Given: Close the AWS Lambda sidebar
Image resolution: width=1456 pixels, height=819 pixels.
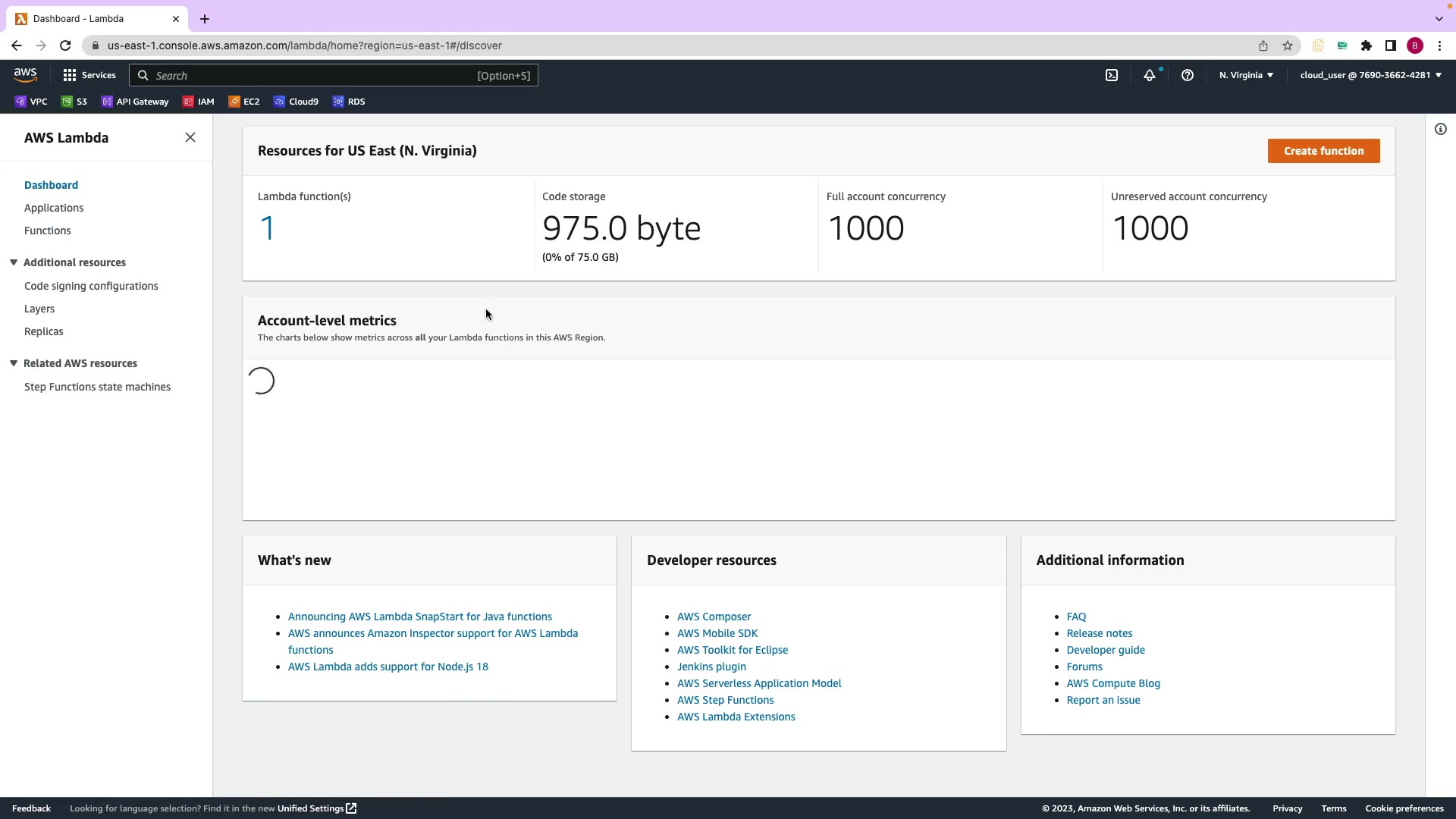Looking at the screenshot, I should [x=190, y=137].
